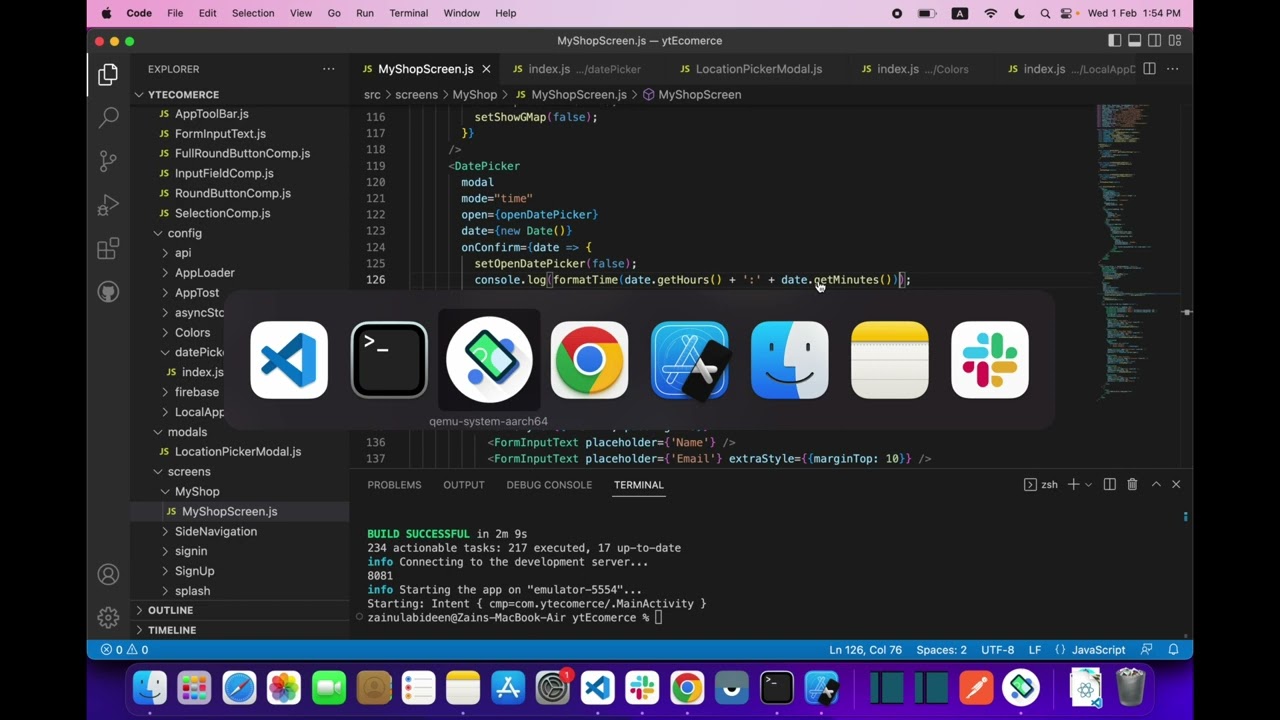Select MyShopScreen.js file in explorer
The height and width of the screenshot is (720, 1280).
(229, 512)
